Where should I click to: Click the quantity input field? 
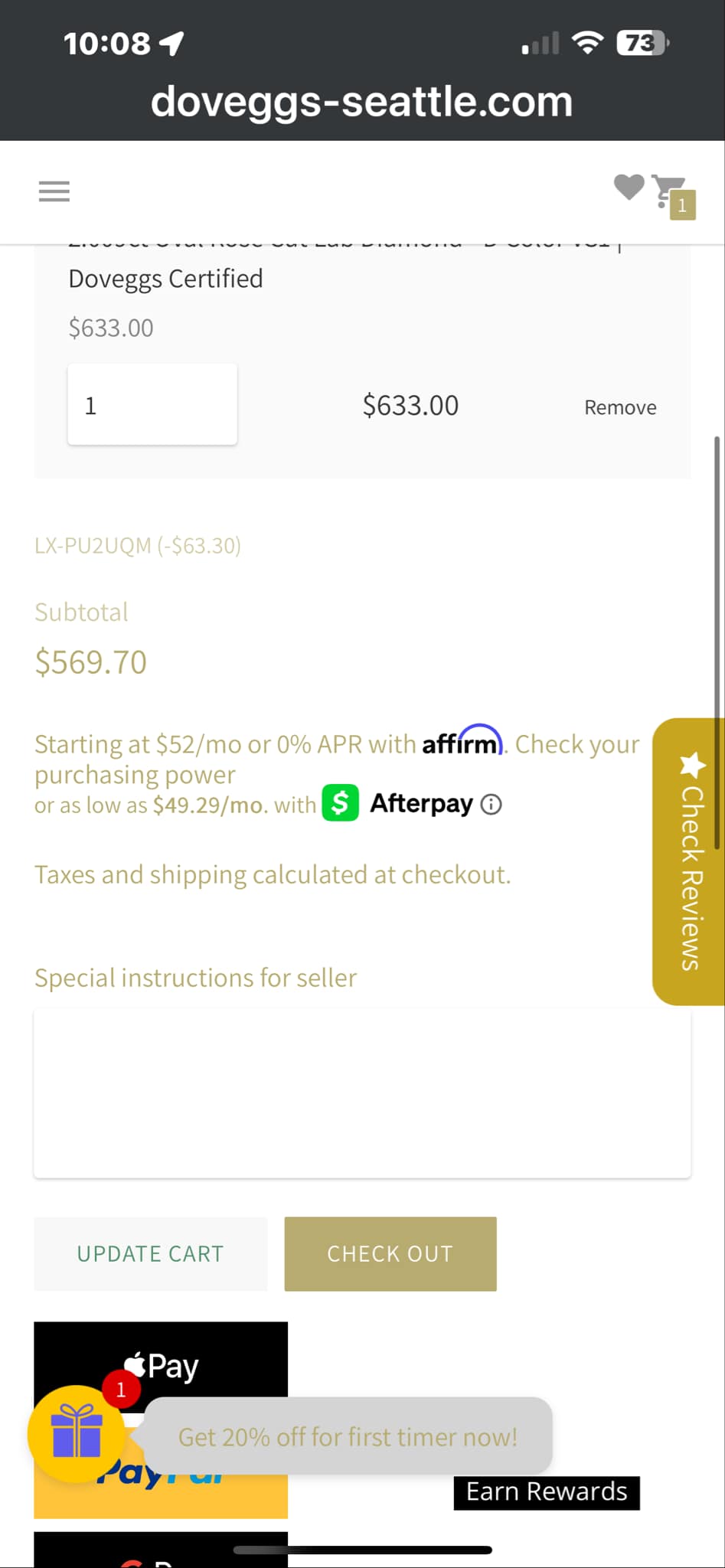point(152,404)
